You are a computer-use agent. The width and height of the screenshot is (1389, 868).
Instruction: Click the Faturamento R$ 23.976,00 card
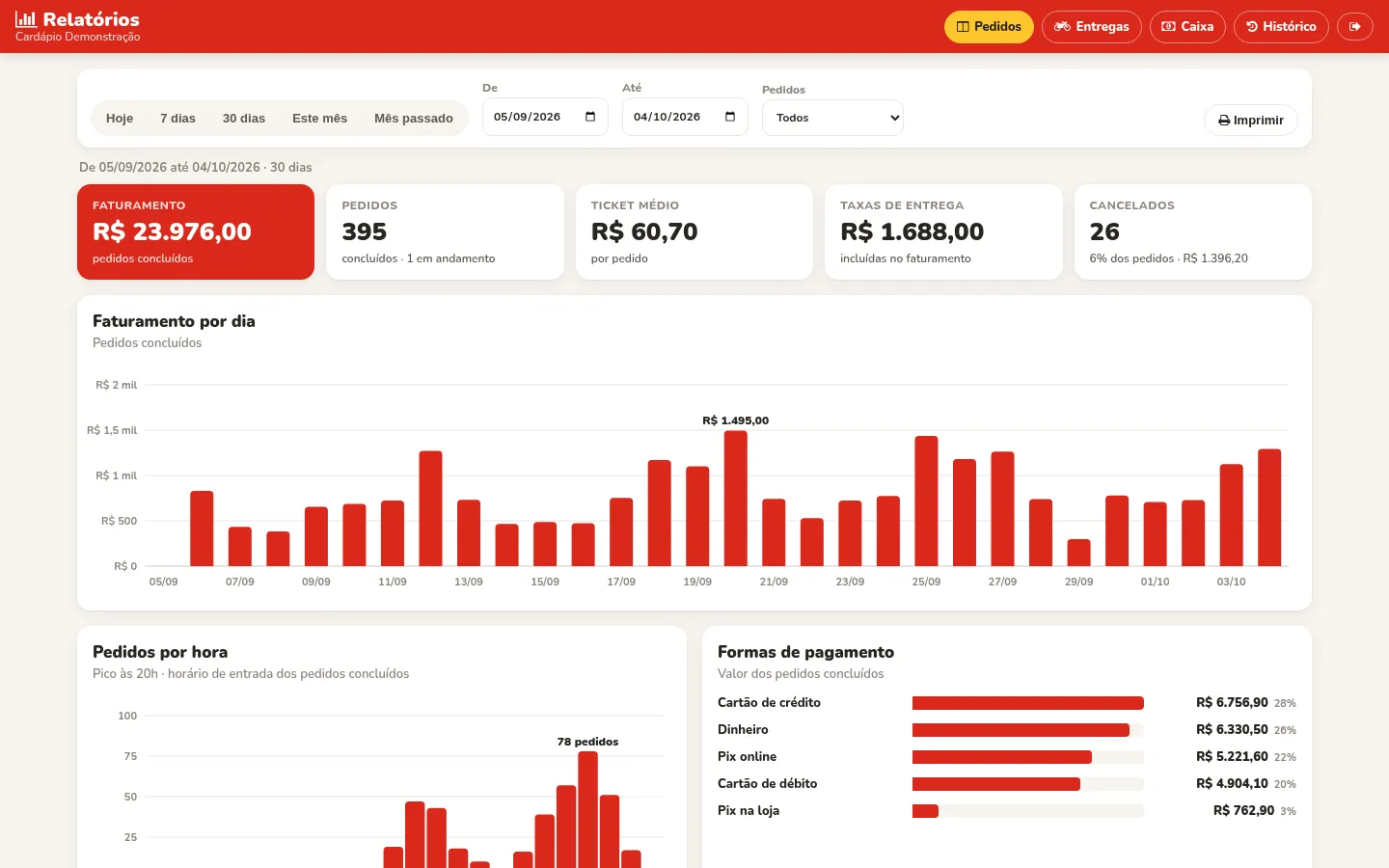(x=196, y=232)
